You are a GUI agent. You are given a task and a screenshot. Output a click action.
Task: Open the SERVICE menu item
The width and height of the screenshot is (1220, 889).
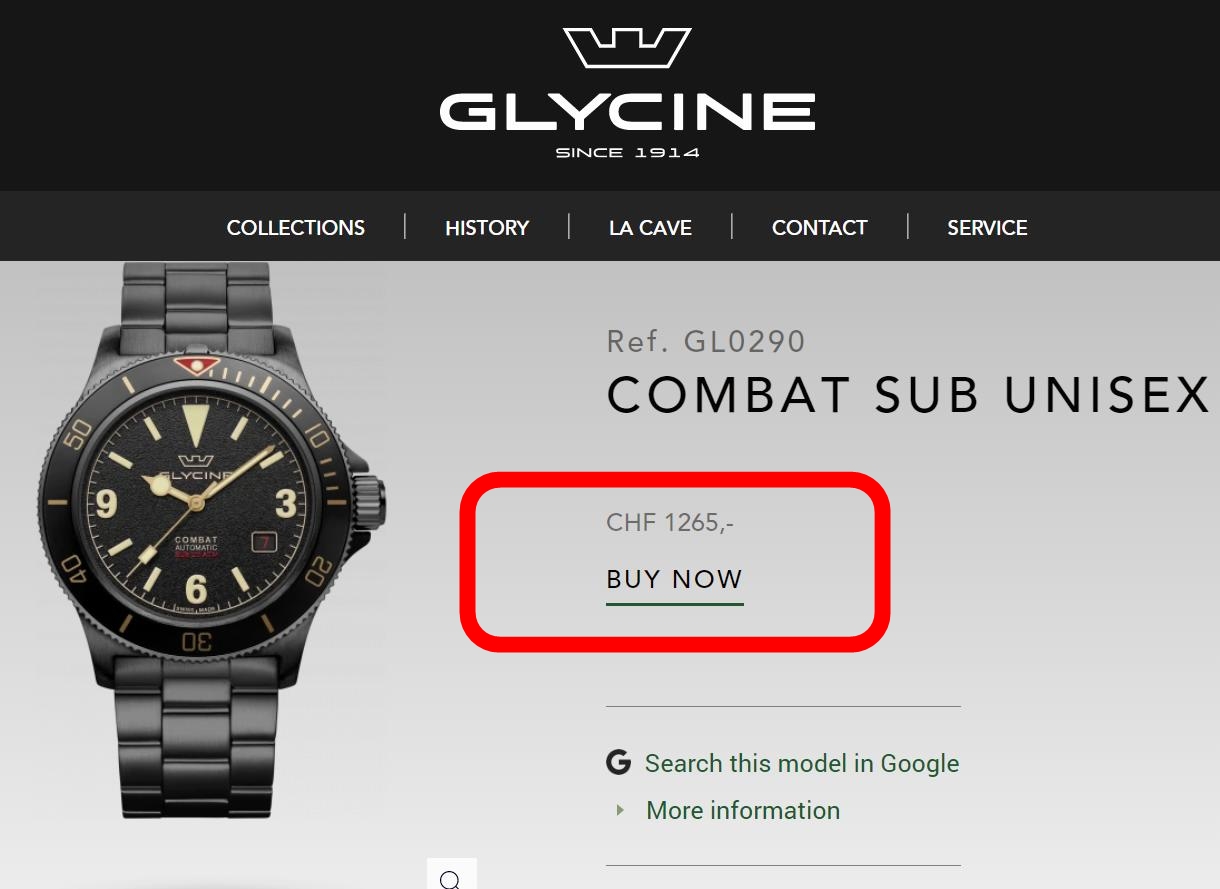(x=987, y=227)
